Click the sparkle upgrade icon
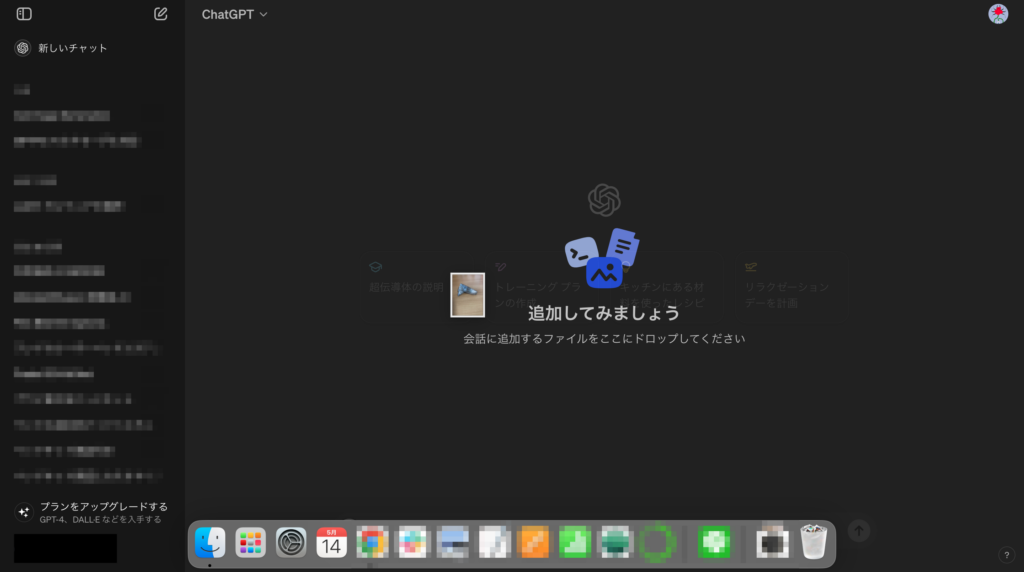The width and height of the screenshot is (1024, 572). pos(24,513)
